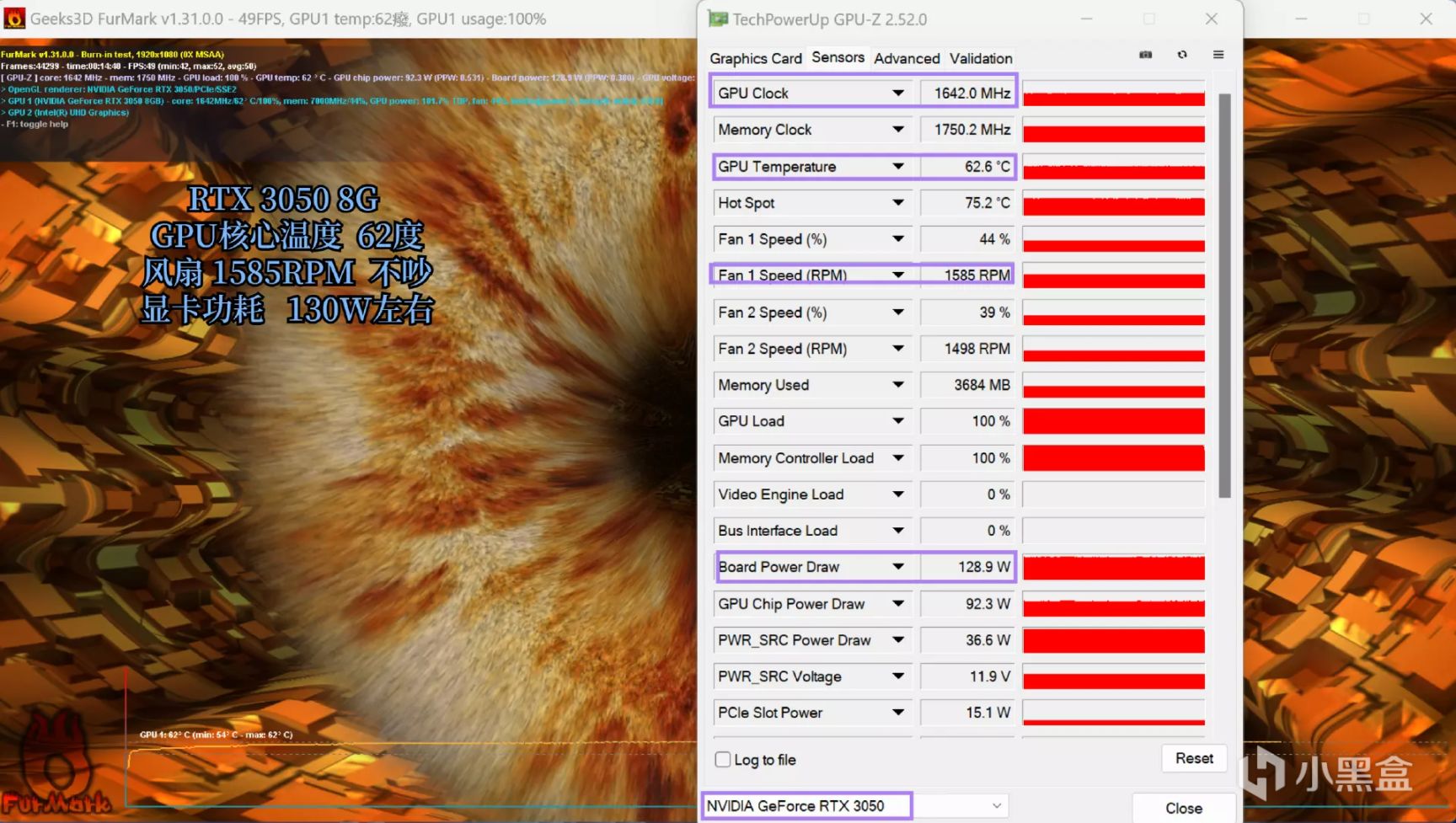Click the GPU Chip Power Draw value 92.3 W
The image size is (1456, 823).
[x=967, y=603]
